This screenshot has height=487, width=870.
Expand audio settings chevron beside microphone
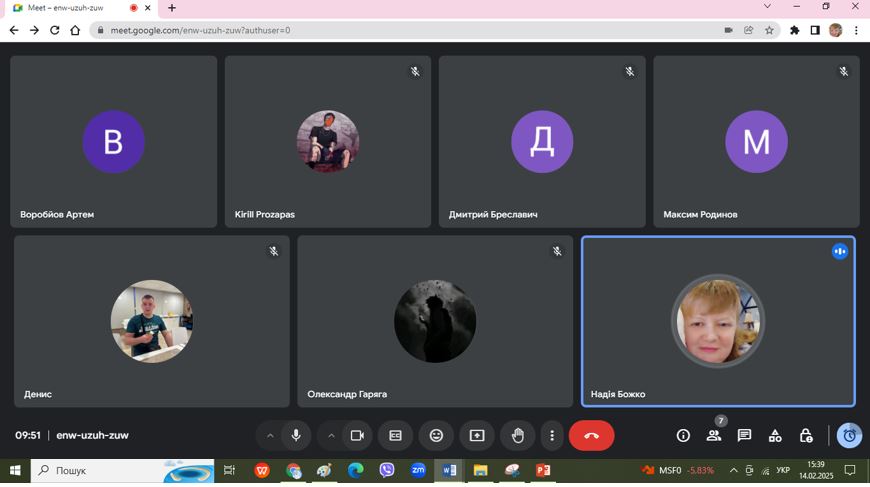pos(270,436)
